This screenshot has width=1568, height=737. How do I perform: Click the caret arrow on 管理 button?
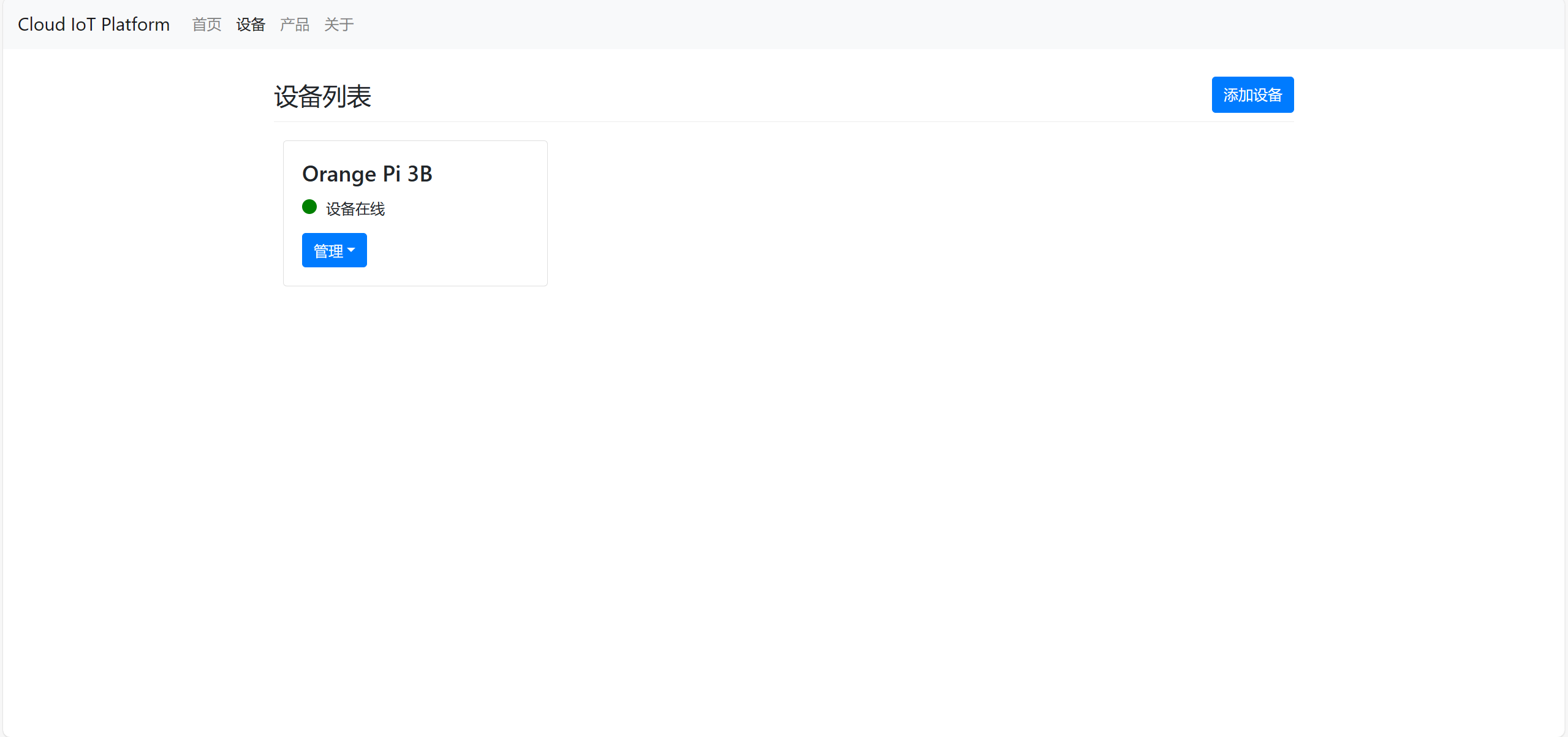(351, 250)
